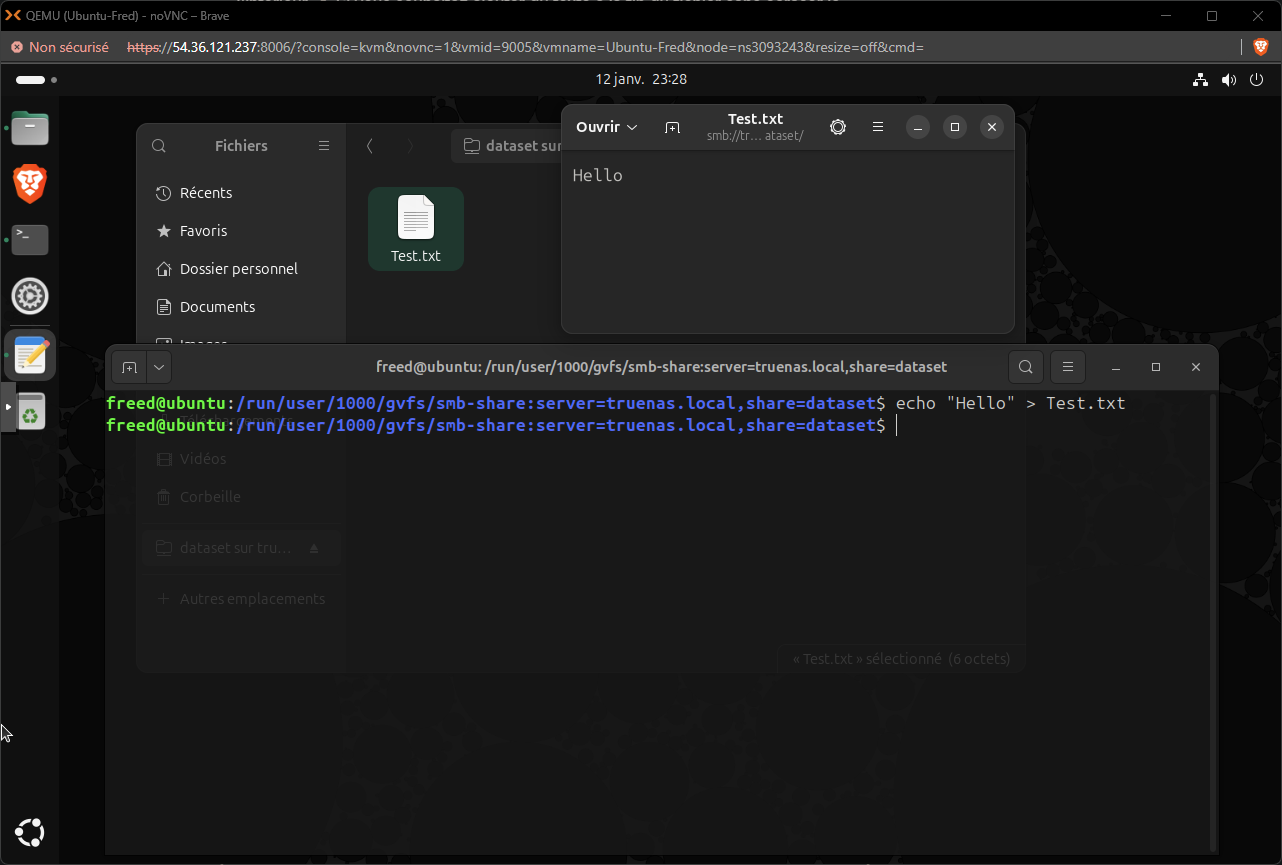Click the search icon in Files sidebar
This screenshot has height=865, width=1282.
click(159, 146)
